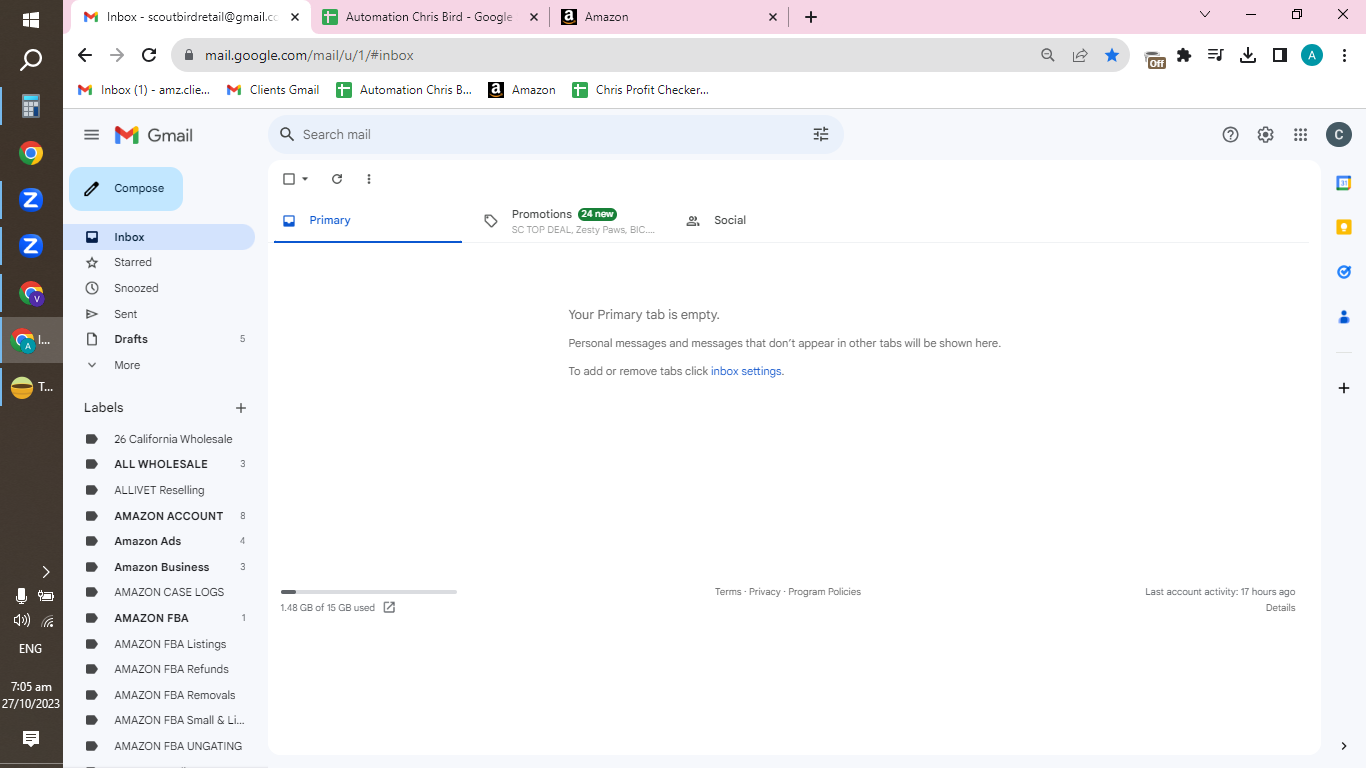Open Chrome tab search dropdown
Viewport: 1366px width, 768px height.
pyautogui.click(x=1205, y=15)
